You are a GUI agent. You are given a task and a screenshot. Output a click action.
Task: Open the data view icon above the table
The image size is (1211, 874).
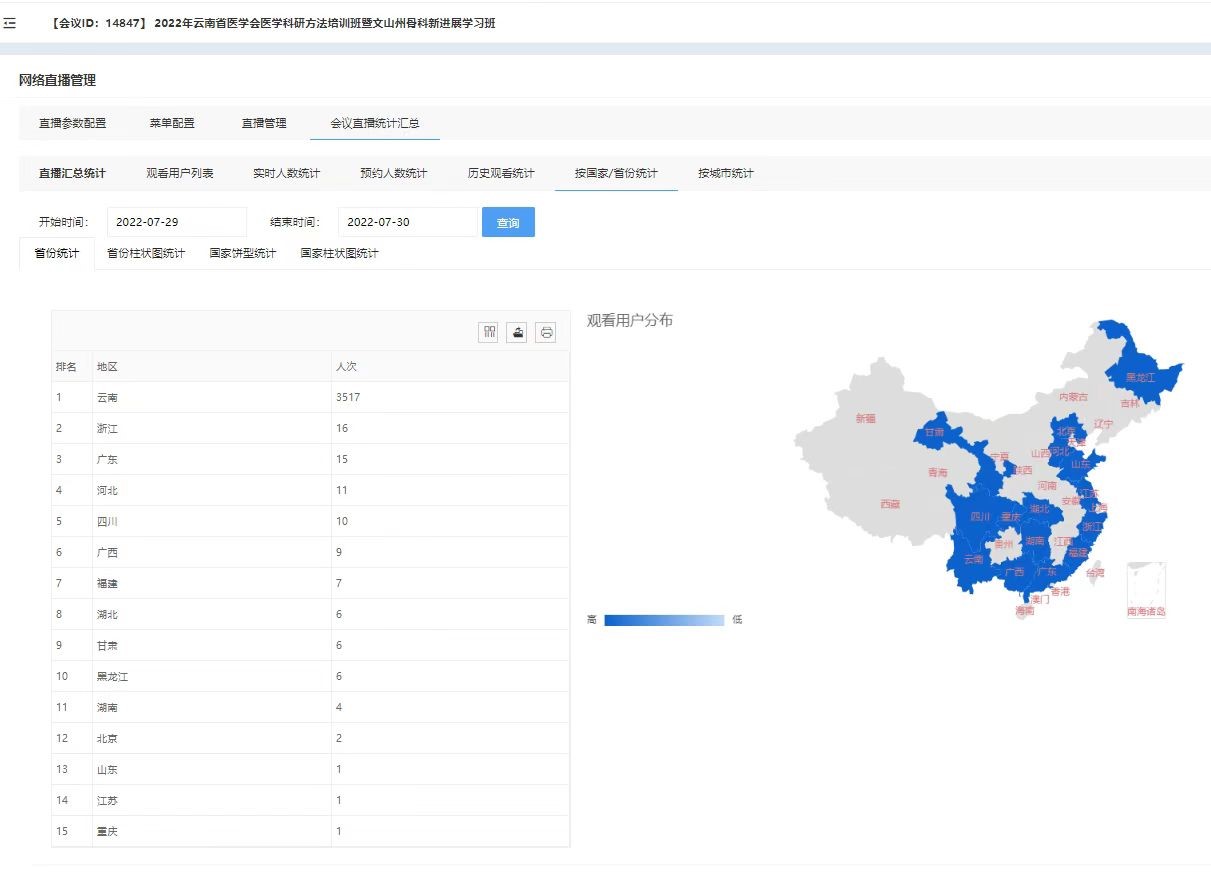click(x=488, y=332)
